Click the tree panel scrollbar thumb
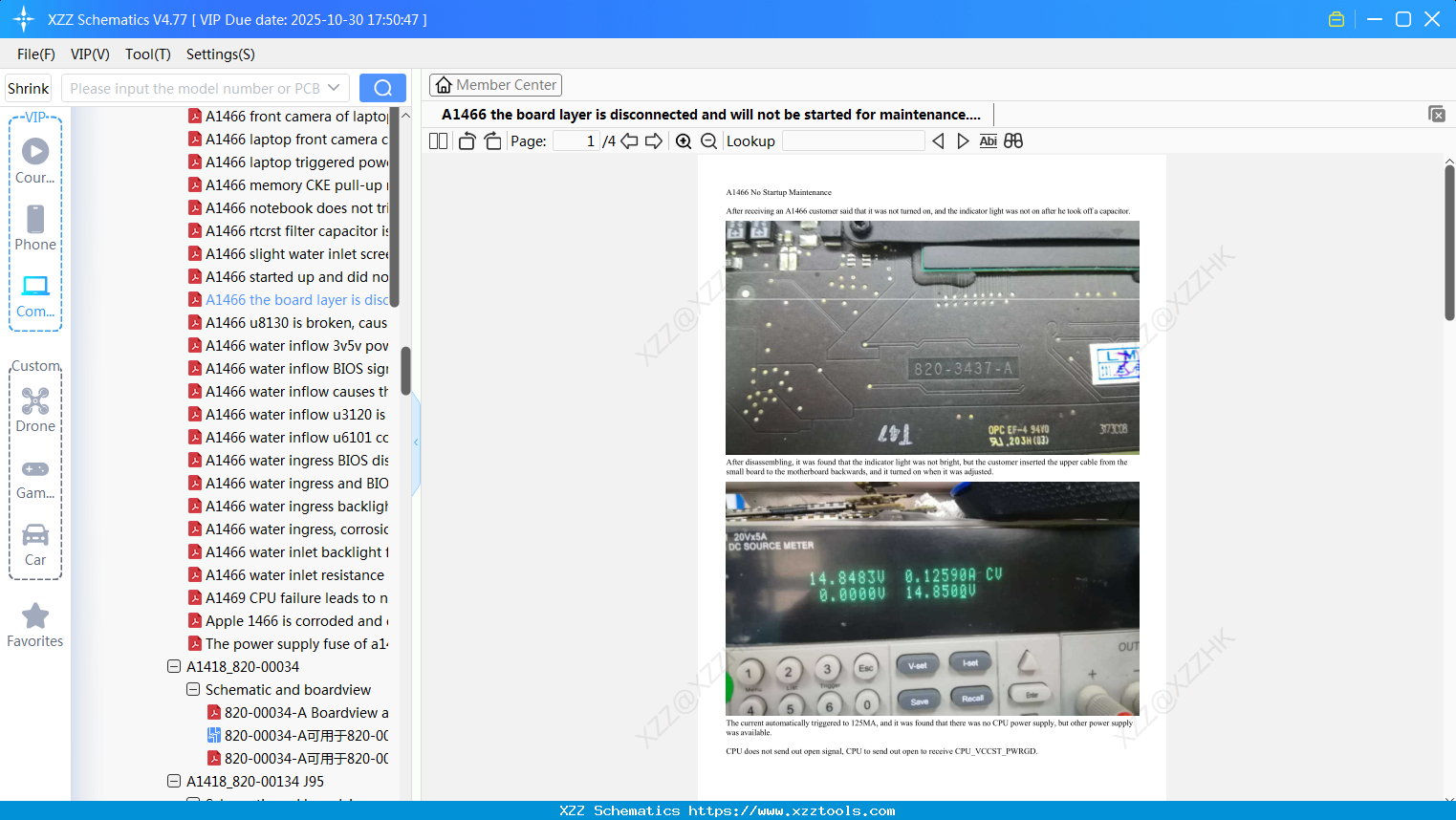This screenshot has width=1456, height=820. (405, 371)
